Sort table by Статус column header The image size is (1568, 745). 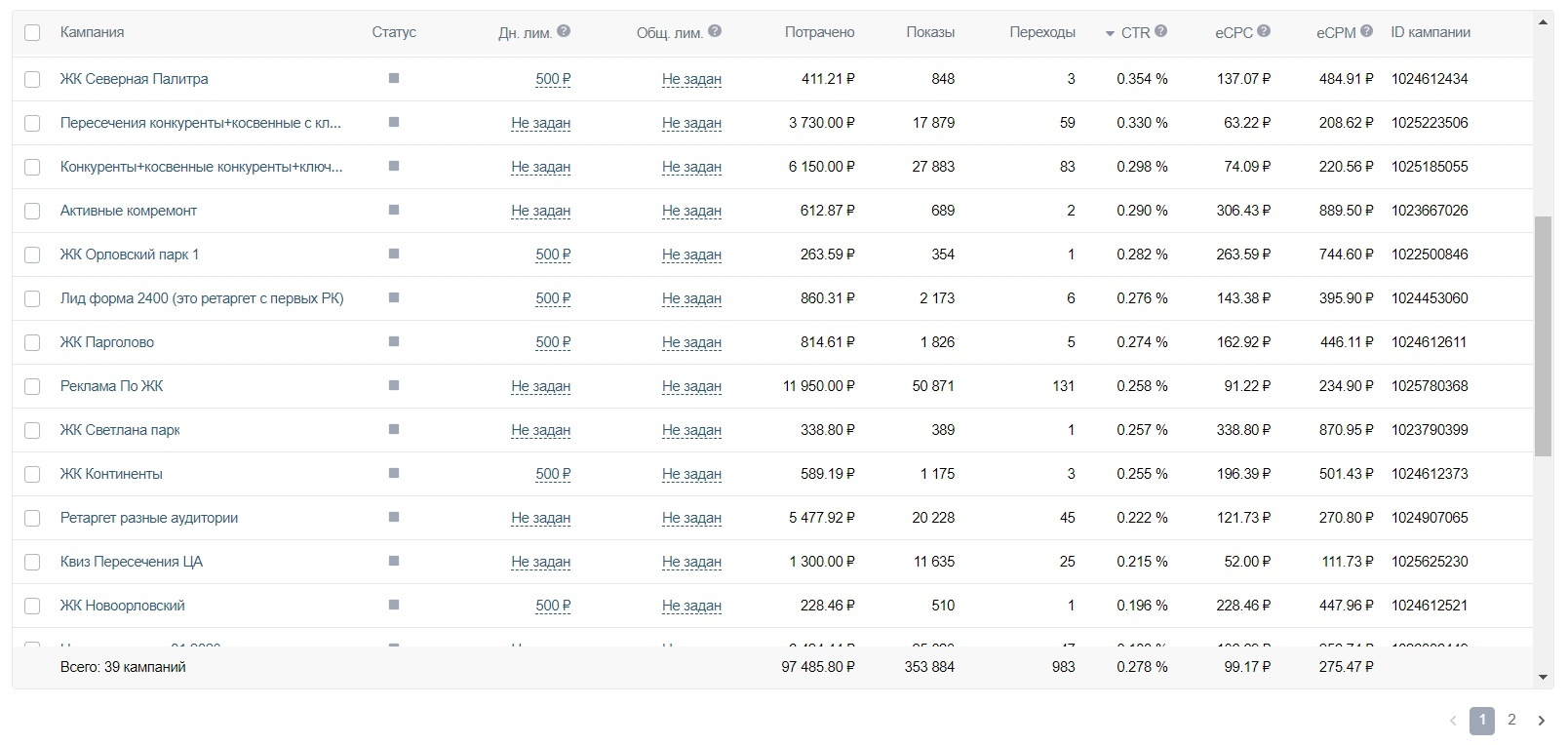[394, 32]
